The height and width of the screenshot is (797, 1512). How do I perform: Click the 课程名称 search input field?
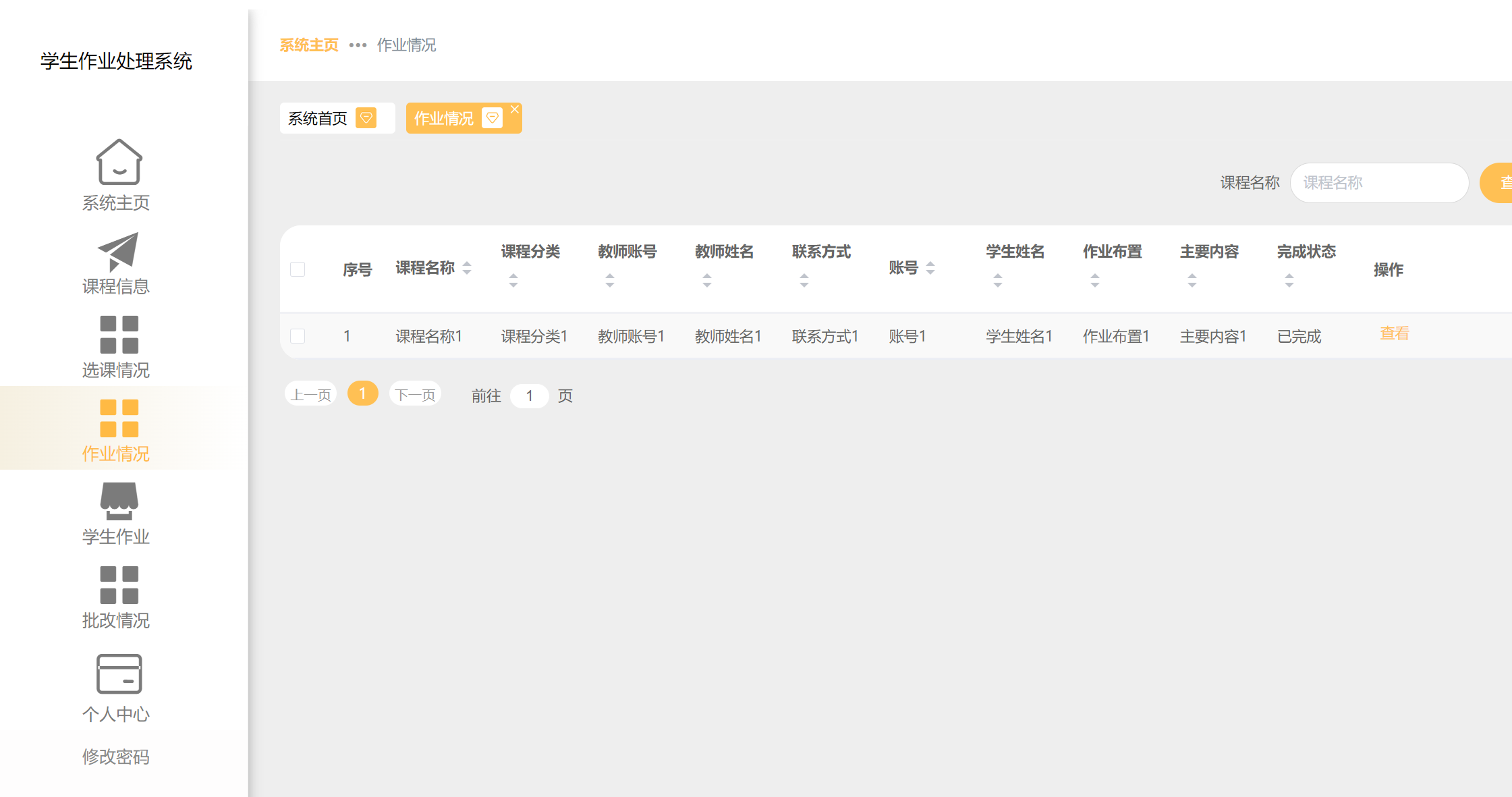point(1379,183)
